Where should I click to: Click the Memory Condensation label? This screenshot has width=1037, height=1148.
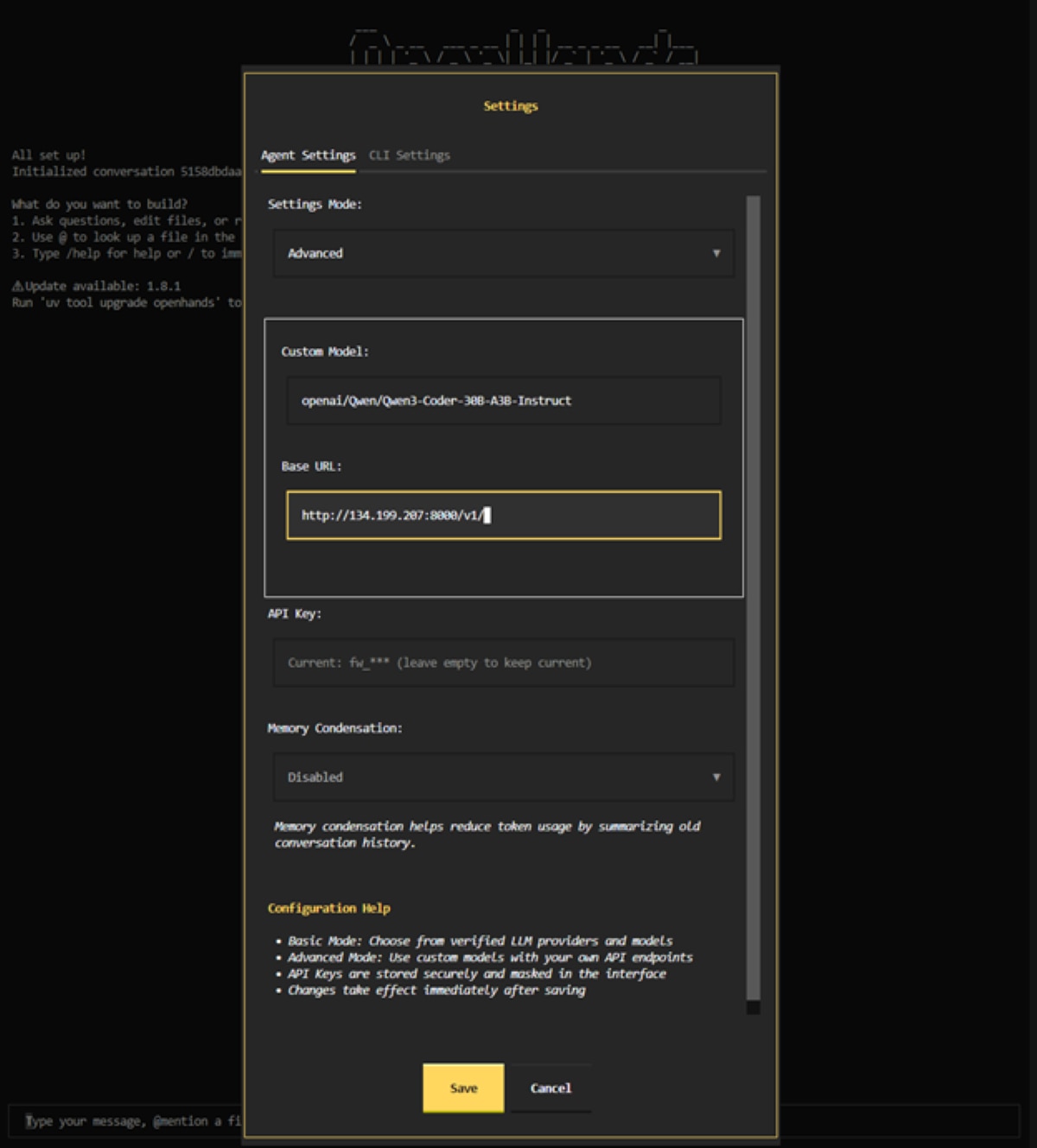[x=334, y=728]
